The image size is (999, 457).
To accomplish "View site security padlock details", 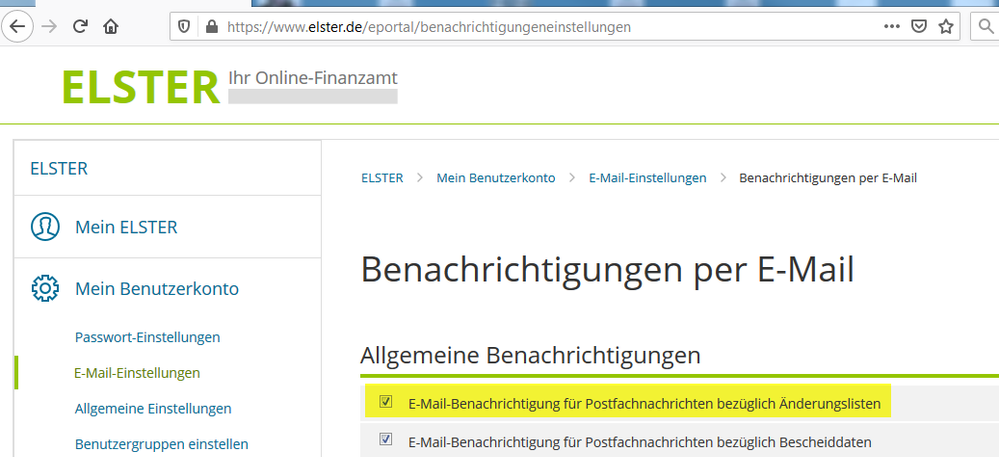I will click(211, 27).
